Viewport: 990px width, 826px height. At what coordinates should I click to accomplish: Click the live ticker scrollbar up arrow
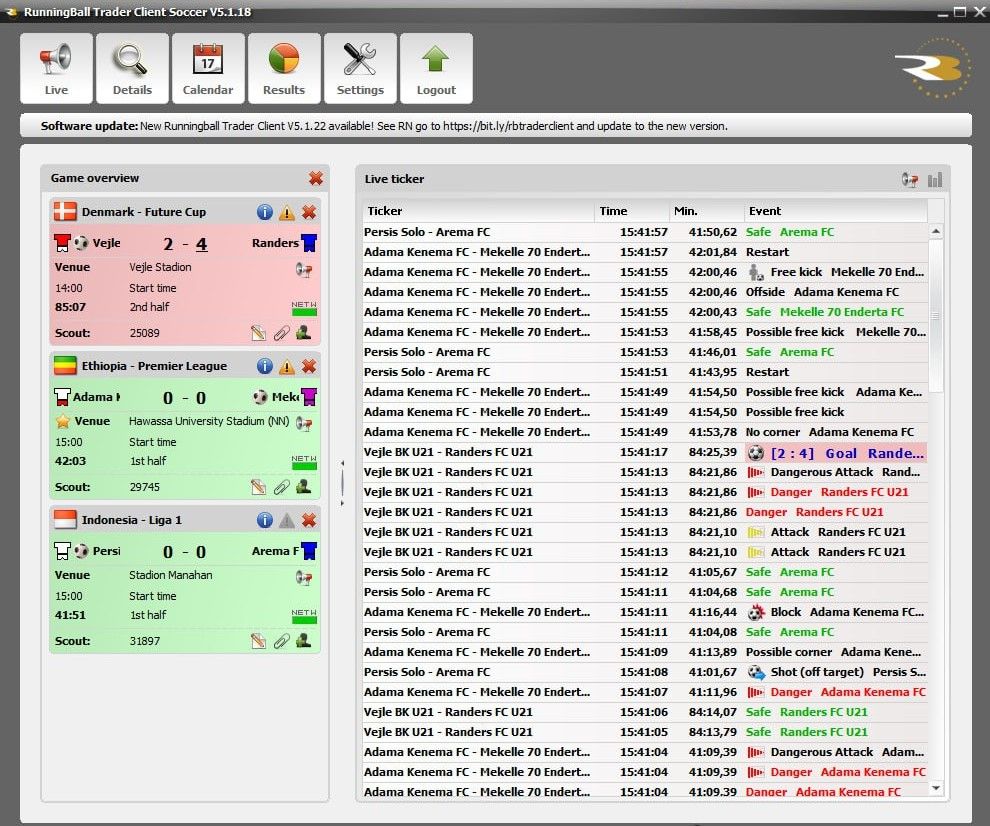[936, 232]
